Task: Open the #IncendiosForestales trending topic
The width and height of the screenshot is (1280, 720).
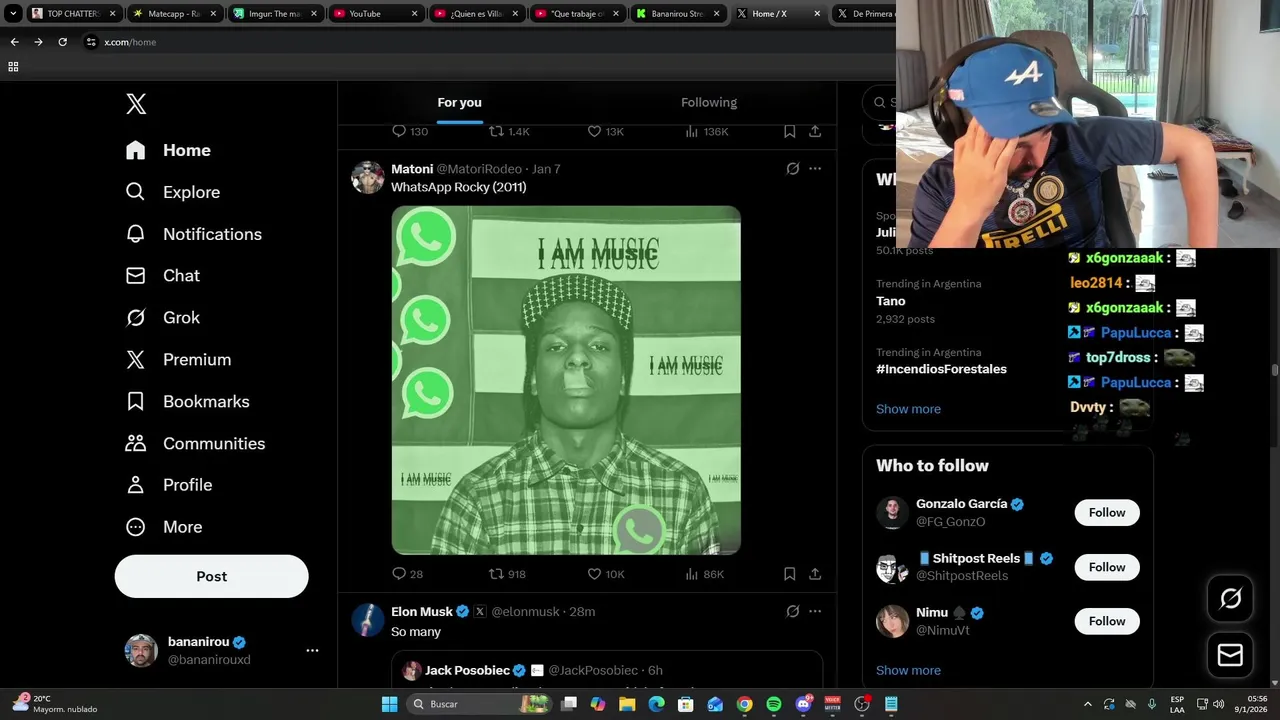Action: pyautogui.click(x=941, y=369)
